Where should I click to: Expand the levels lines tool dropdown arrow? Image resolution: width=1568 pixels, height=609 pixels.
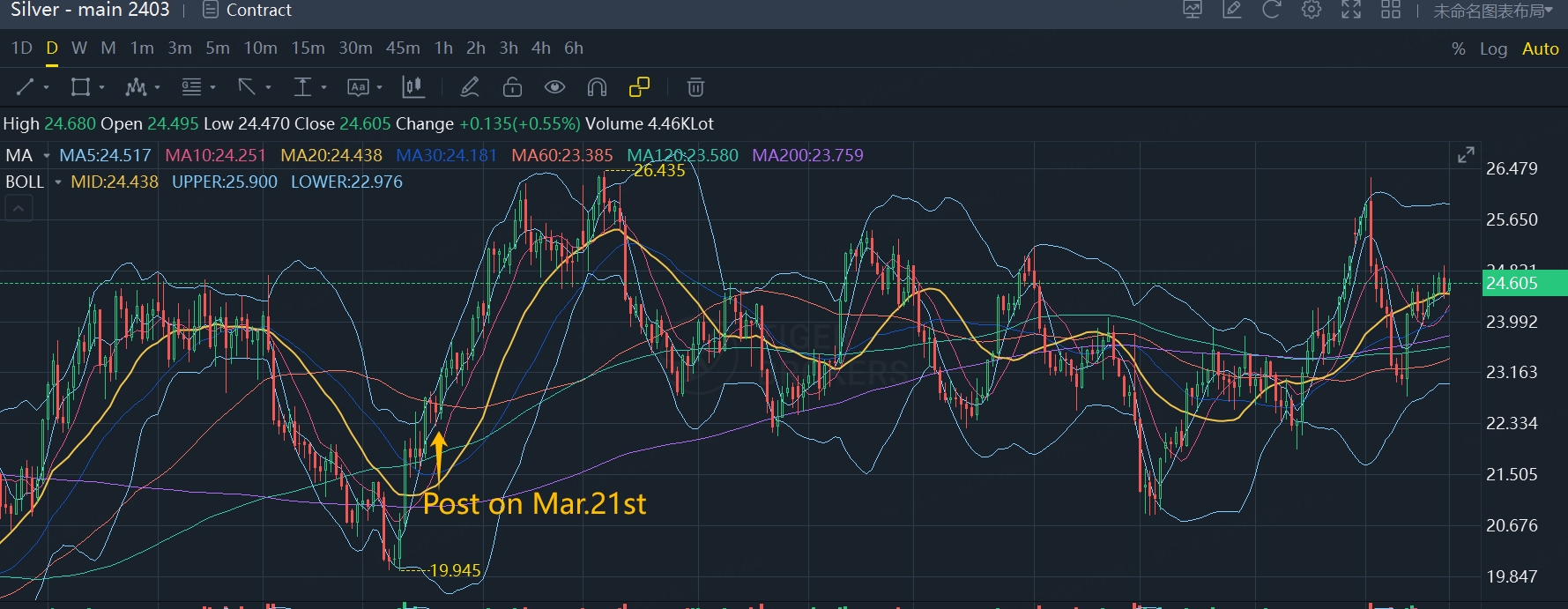[212, 88]
